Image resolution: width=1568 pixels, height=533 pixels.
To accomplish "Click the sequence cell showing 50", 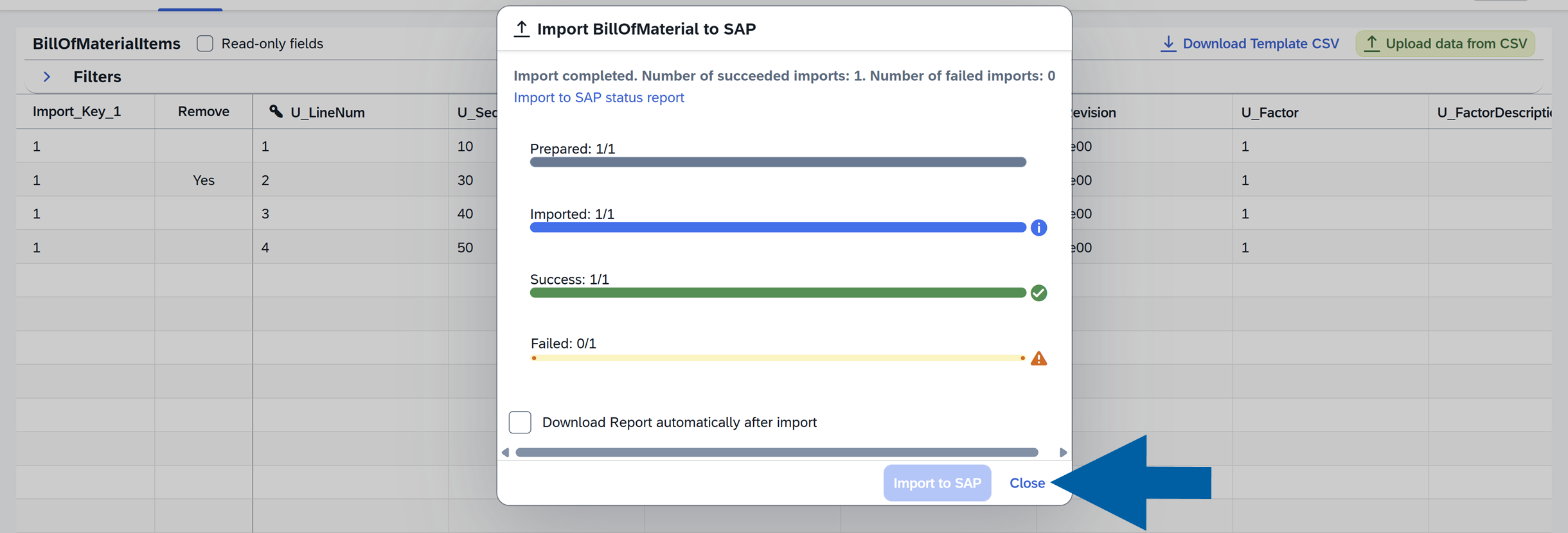I will [x=473, y=247].
